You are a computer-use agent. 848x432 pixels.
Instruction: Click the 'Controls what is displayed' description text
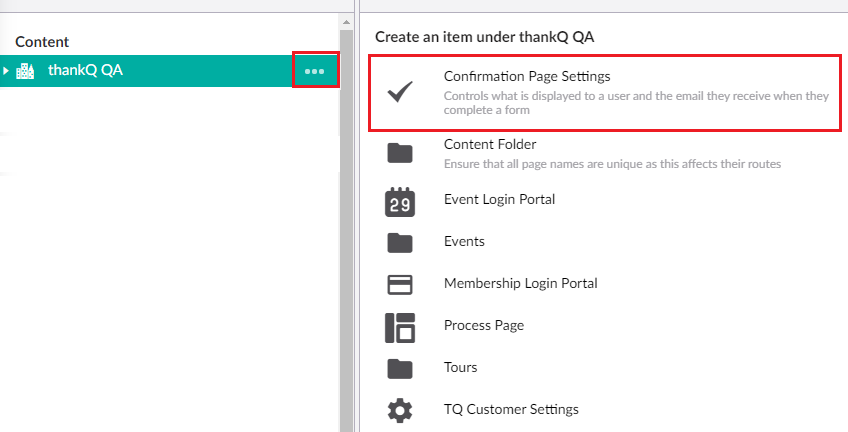coord(637,103)
